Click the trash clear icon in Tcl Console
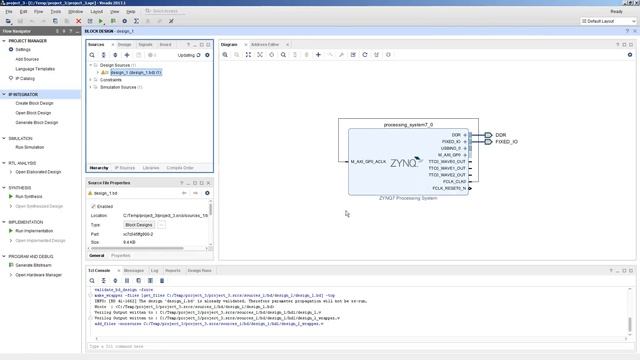The width and height of the screenshot is (640, 360). coord(162,281)
